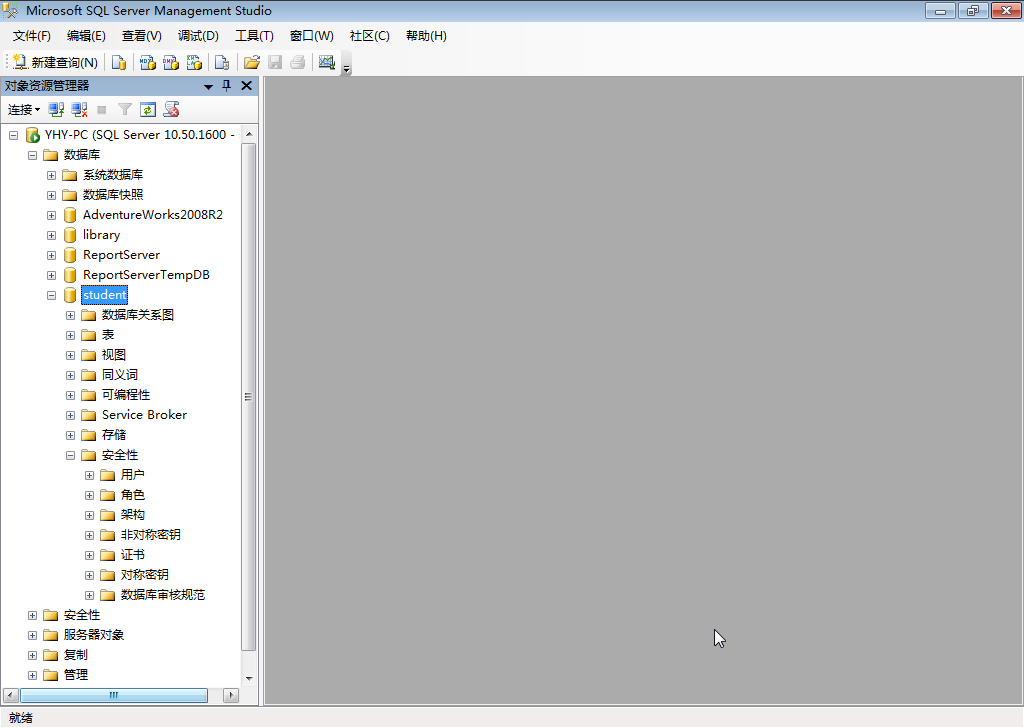
Task: Click the 视图 folder icon
Action: [x=89, y=355]
